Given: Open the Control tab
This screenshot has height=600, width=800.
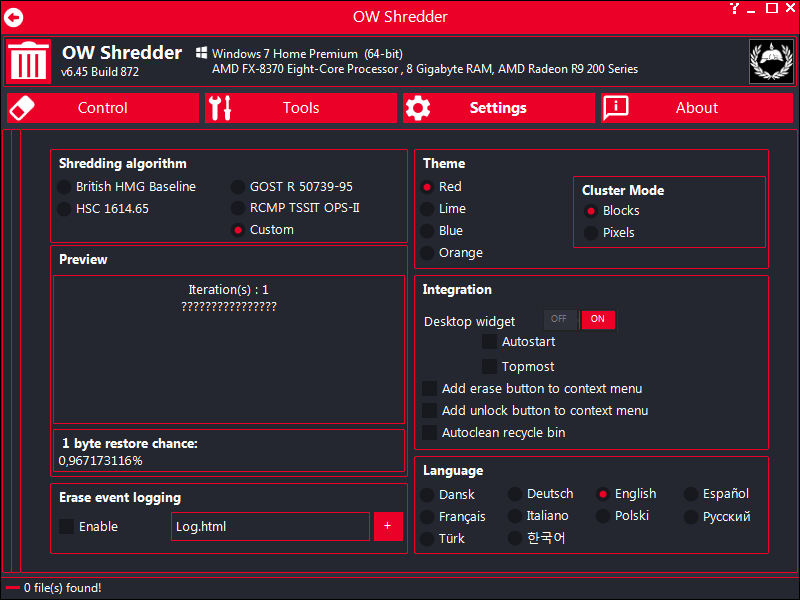Looking at the screenshot, I should coord(103,108).
